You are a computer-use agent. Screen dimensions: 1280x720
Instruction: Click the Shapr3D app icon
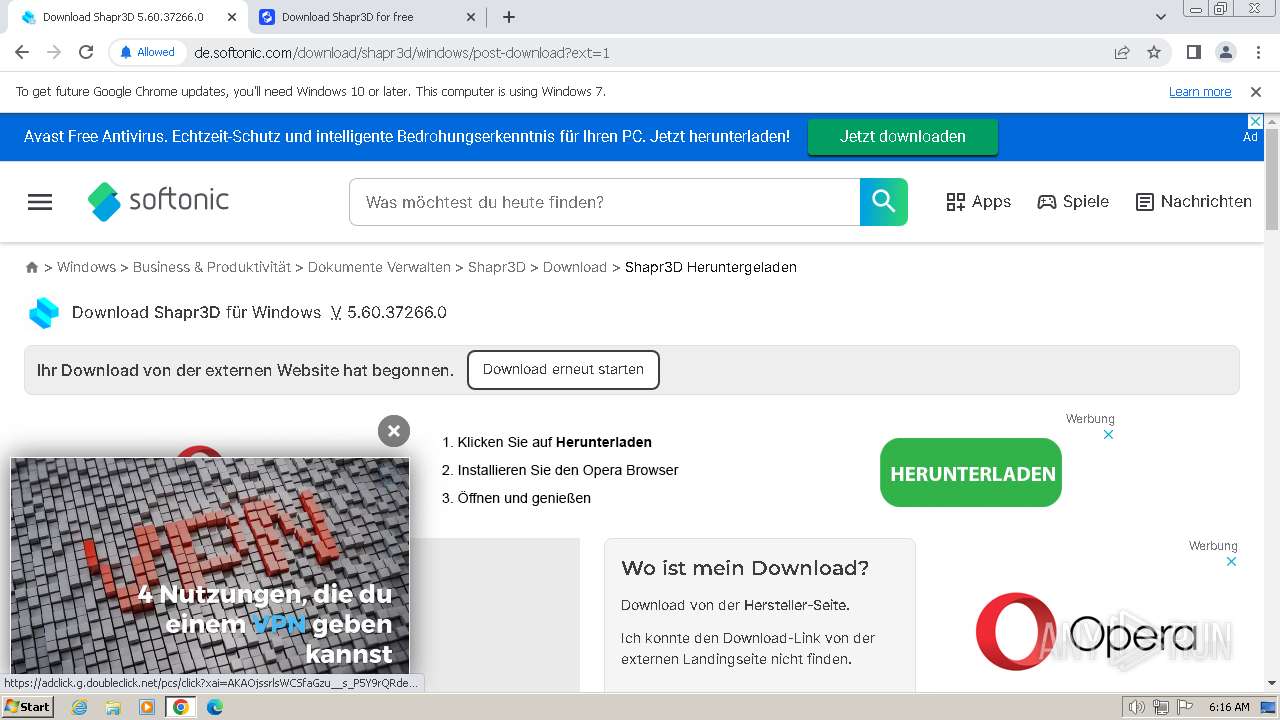coord(44,313)
